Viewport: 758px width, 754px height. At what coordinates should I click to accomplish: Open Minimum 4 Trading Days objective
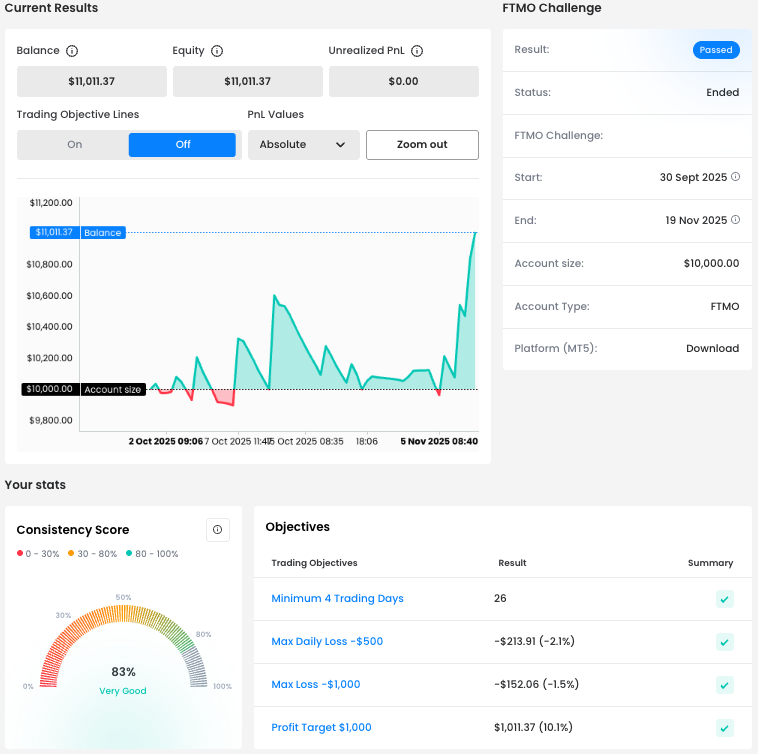coord(337,599)
